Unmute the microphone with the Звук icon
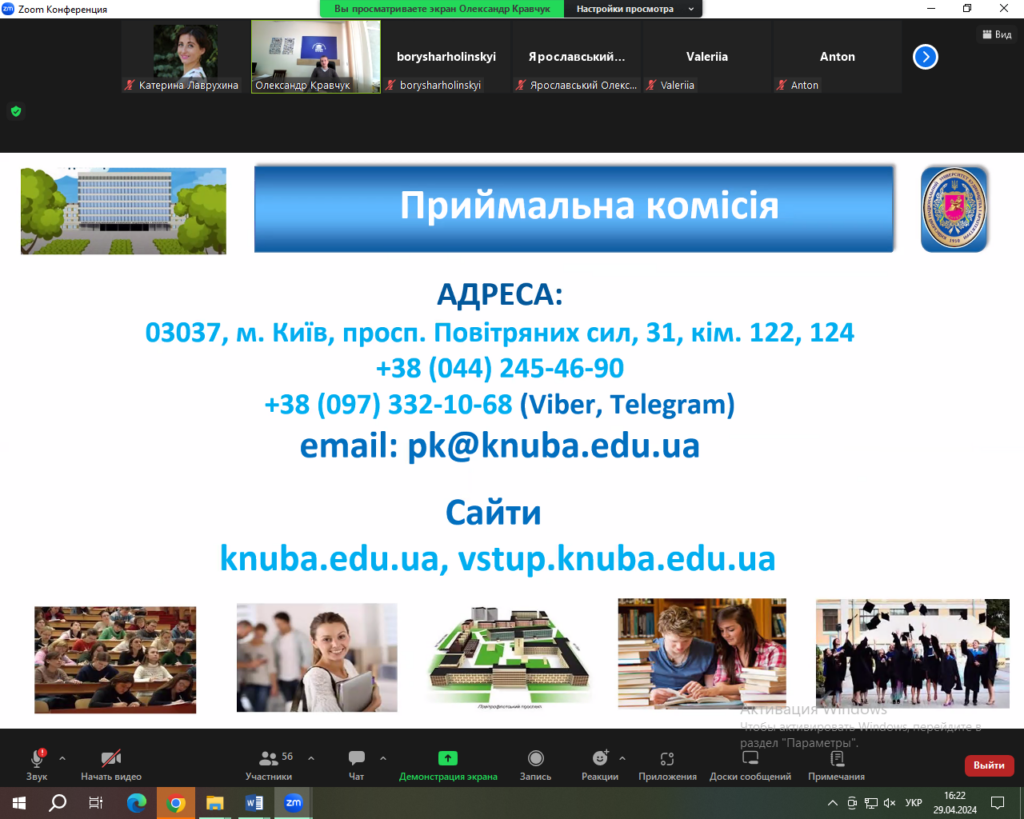Screen dimensions: 1024x819 pos(37,765)
